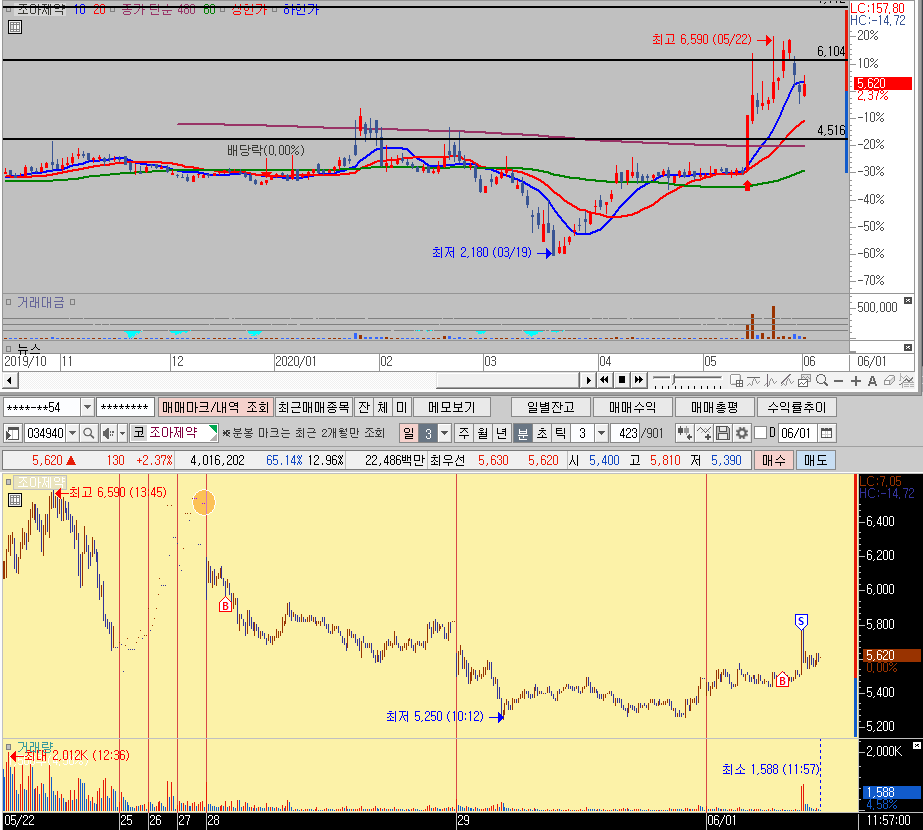This screenshot has height=830, width=923.
Task: Select the 분 (minute) period toggle
Action: click(x=522, y=433)
